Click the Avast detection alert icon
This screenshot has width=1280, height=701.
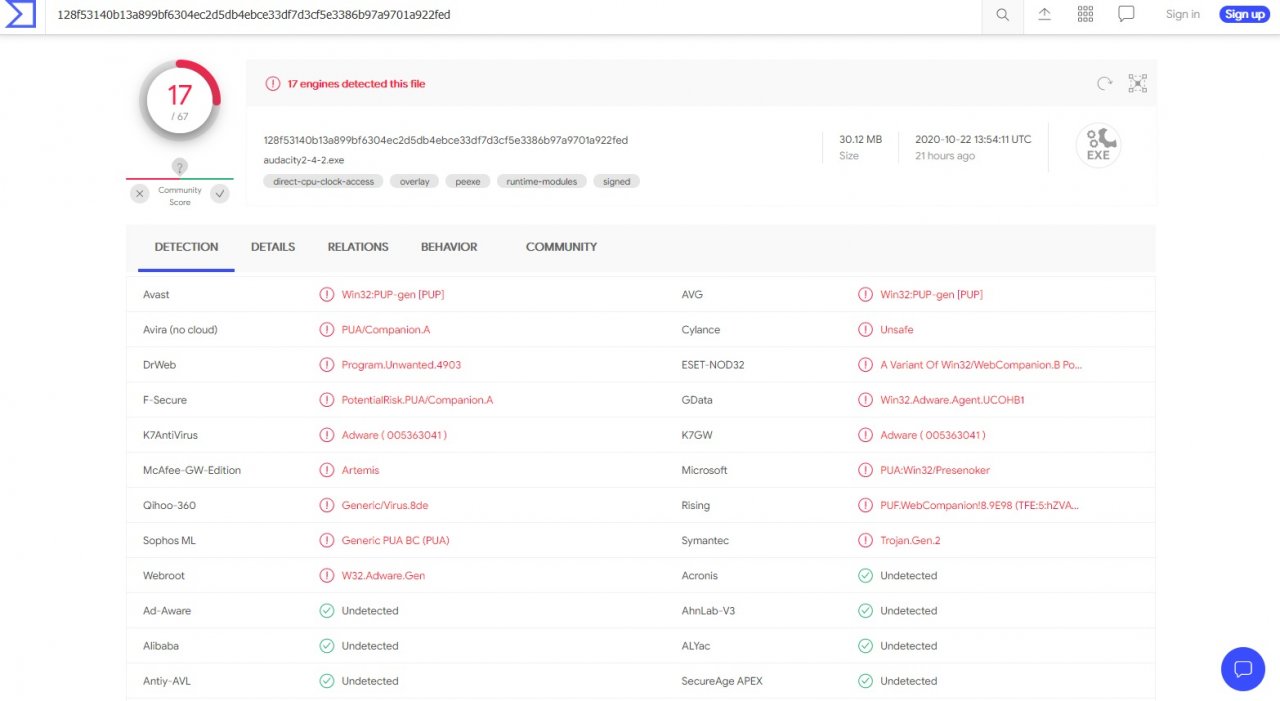[x=326, y=295]
